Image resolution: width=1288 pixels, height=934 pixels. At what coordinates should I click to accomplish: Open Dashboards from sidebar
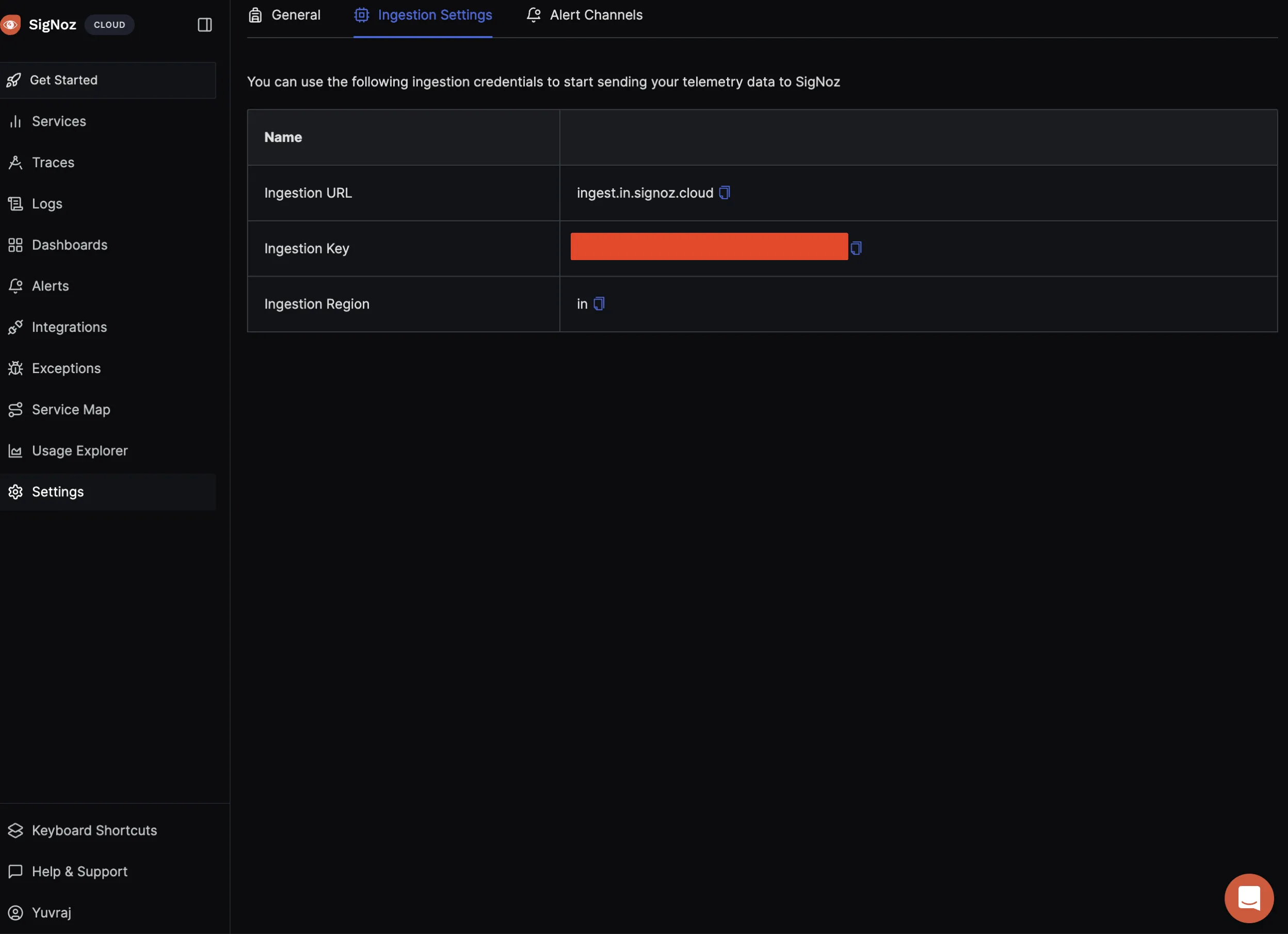pyautogui.click(x=69, y=245)
